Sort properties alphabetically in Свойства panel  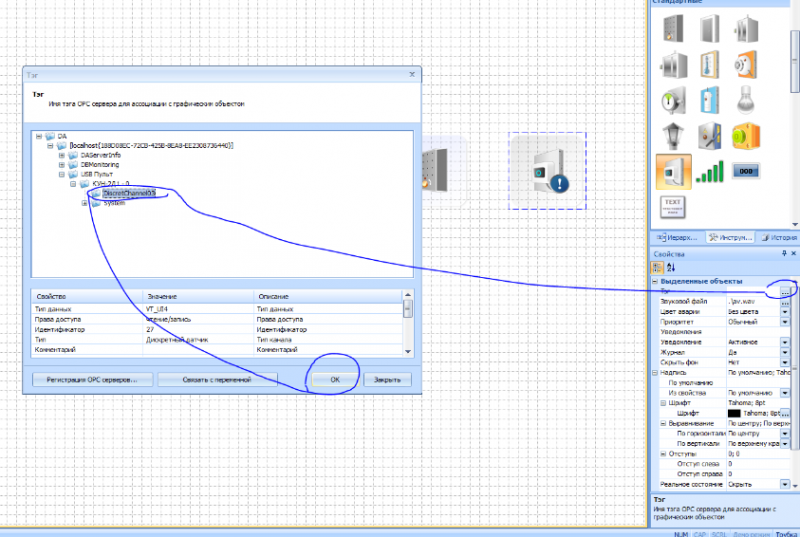(671, 267)
